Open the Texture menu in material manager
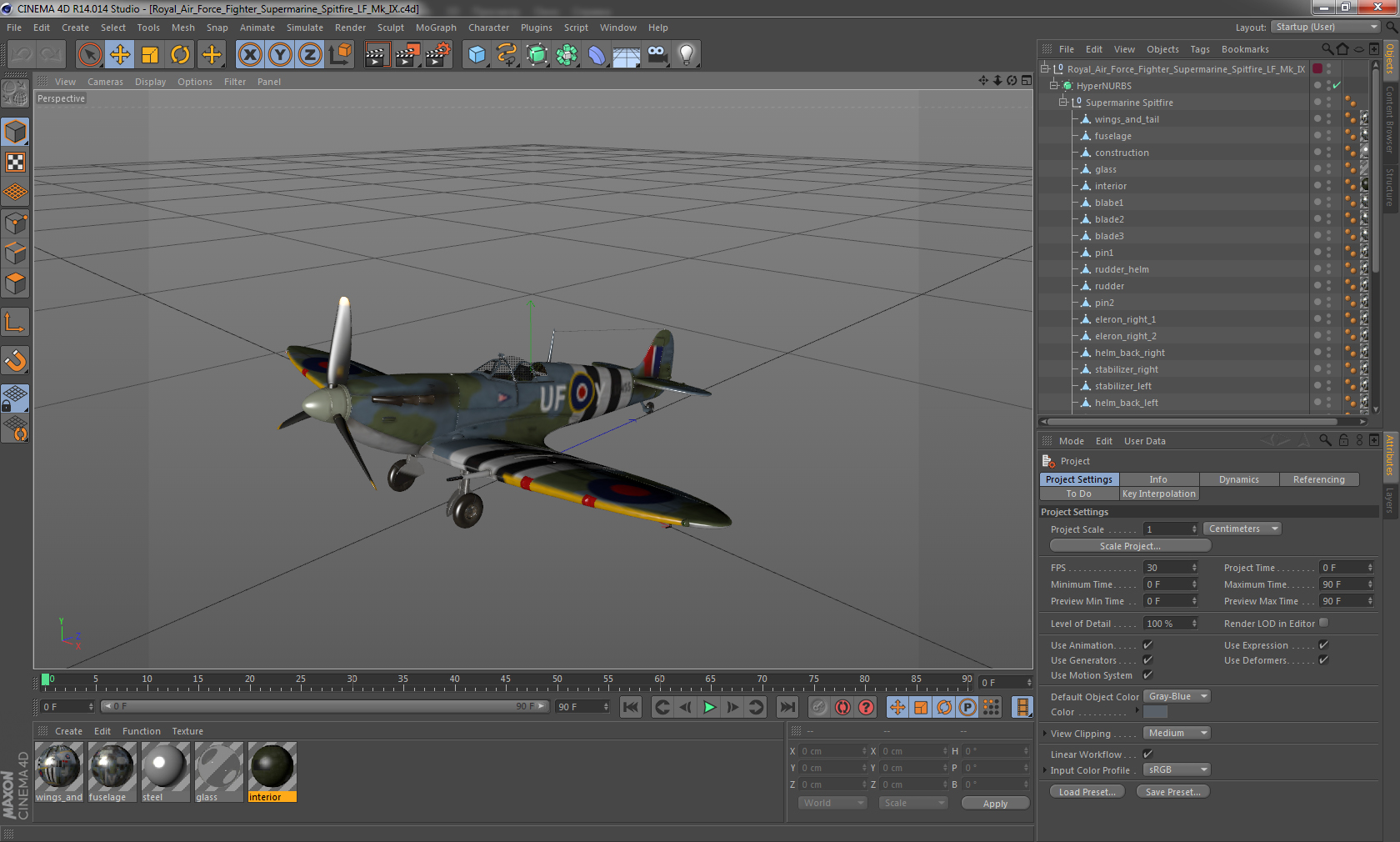Viewport: 1400px width, 842px height. coord(187,731)
